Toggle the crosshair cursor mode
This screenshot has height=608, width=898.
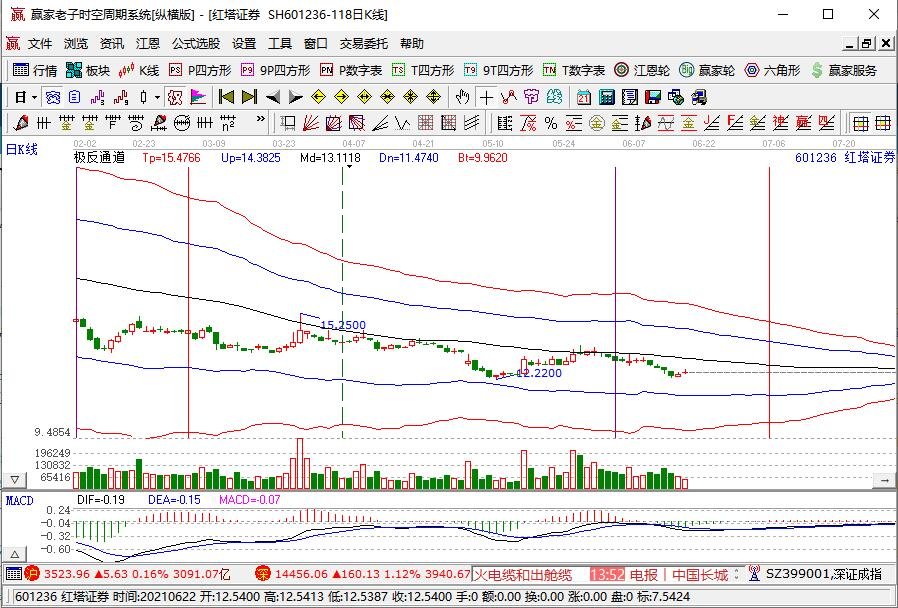coord(486,97)
